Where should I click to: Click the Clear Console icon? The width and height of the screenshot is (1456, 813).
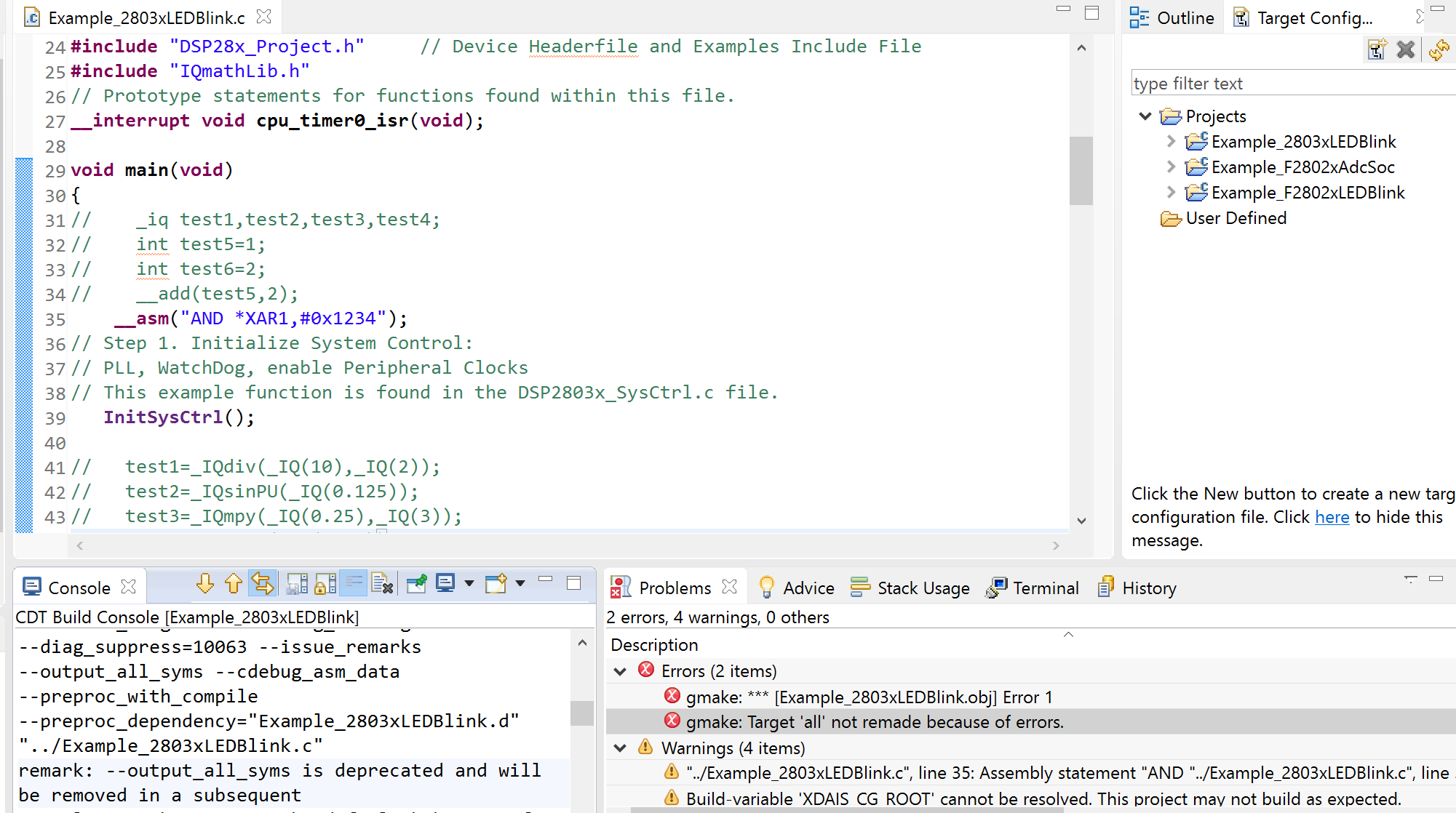click(382, 584)
